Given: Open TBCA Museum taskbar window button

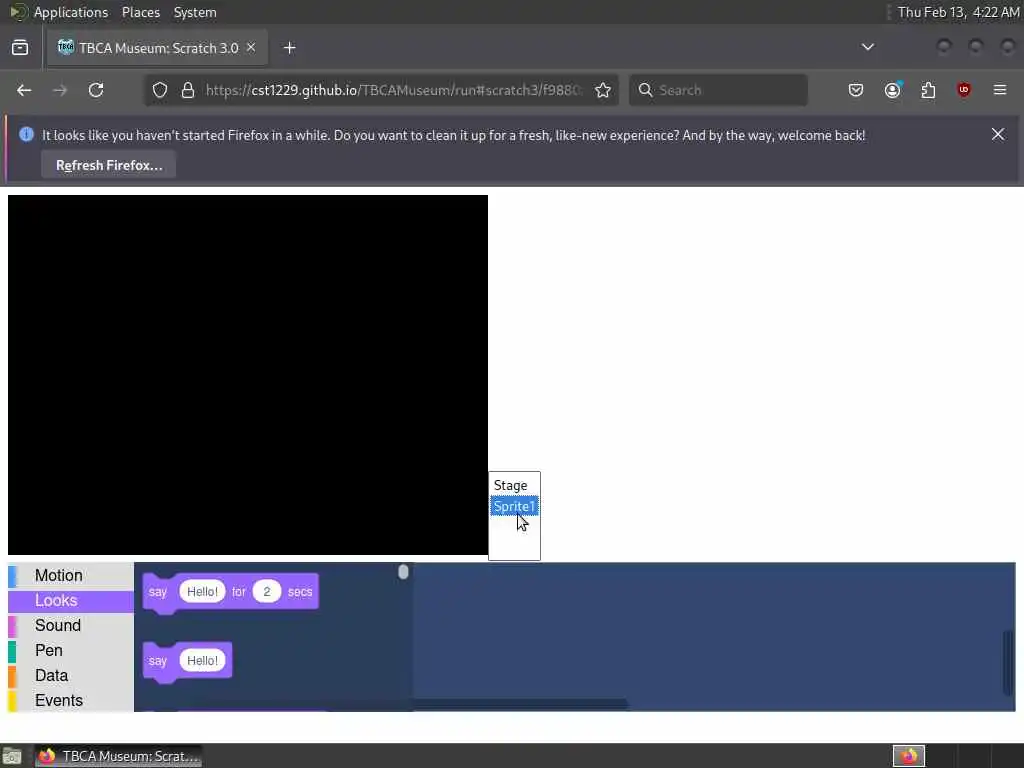Looking at the screenshot, I should click(x=118, y=756).
